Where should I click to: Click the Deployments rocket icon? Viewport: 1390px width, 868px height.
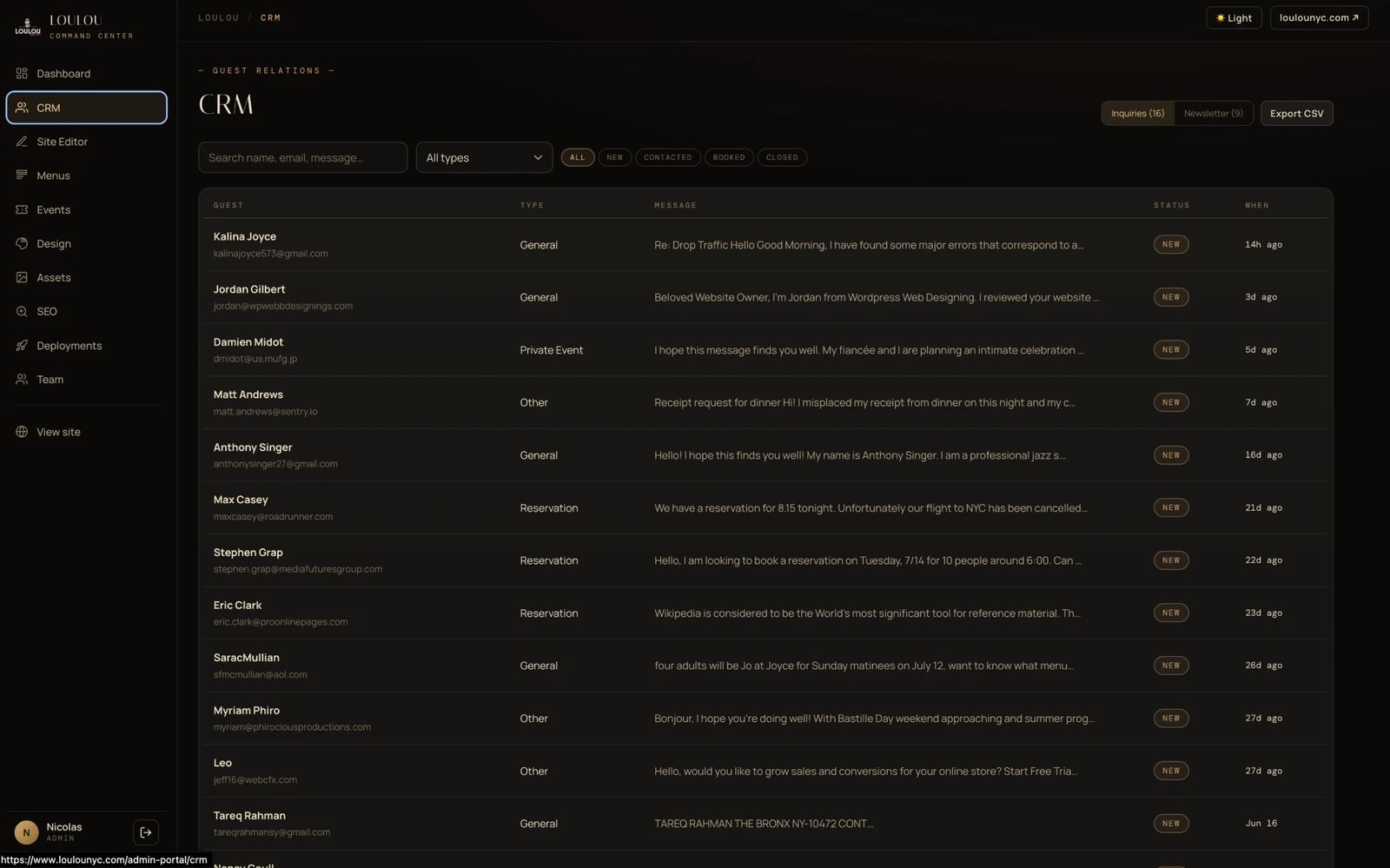click(x=22, y=345)
